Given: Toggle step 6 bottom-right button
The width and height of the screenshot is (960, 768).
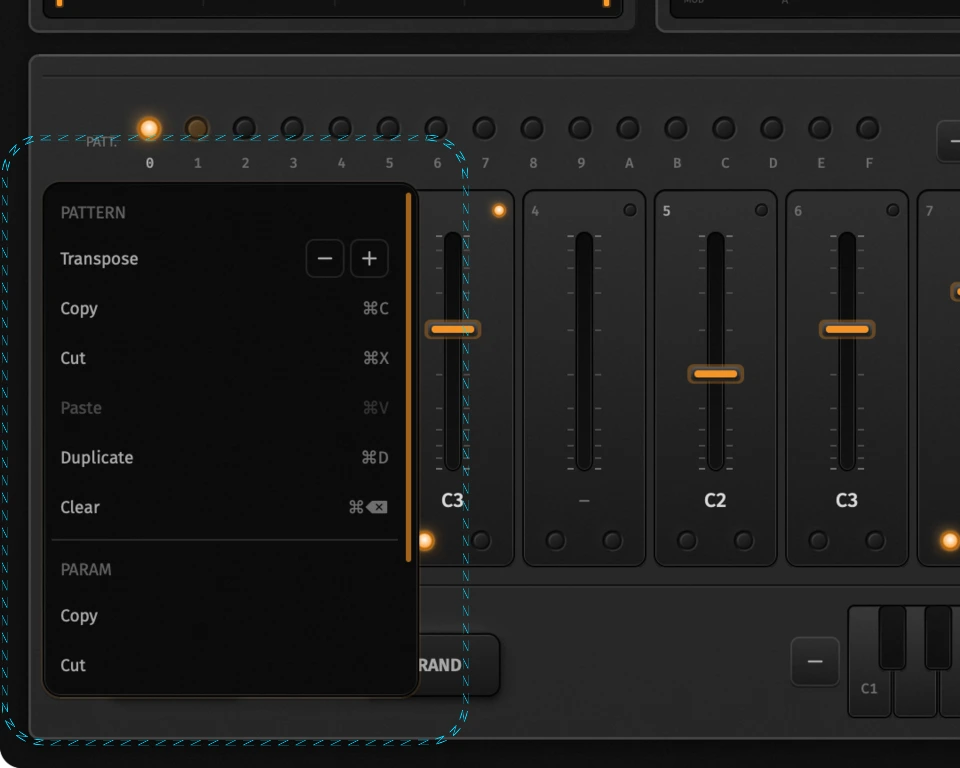Looking at the screenshot, I should (875, 540).
